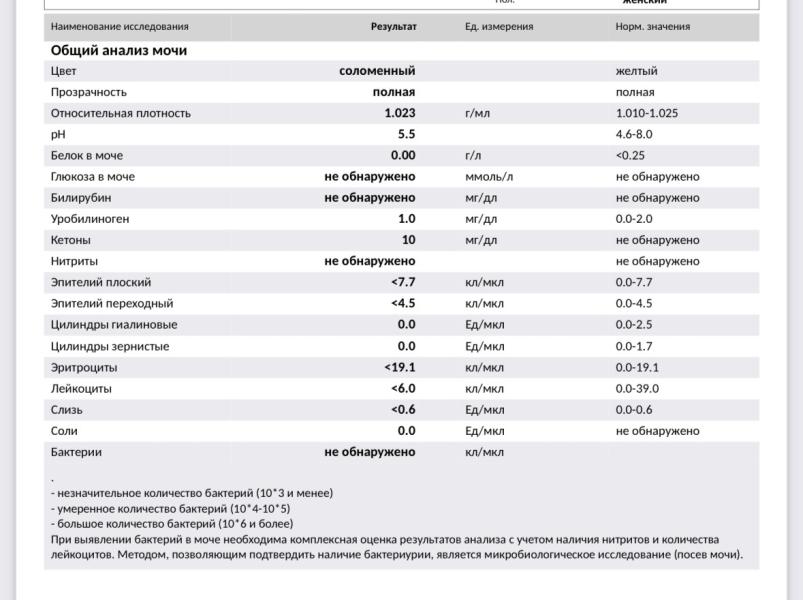803x600 pixels.
Task: Click the 'Кетоны' row label
Action: click(71, 240)
